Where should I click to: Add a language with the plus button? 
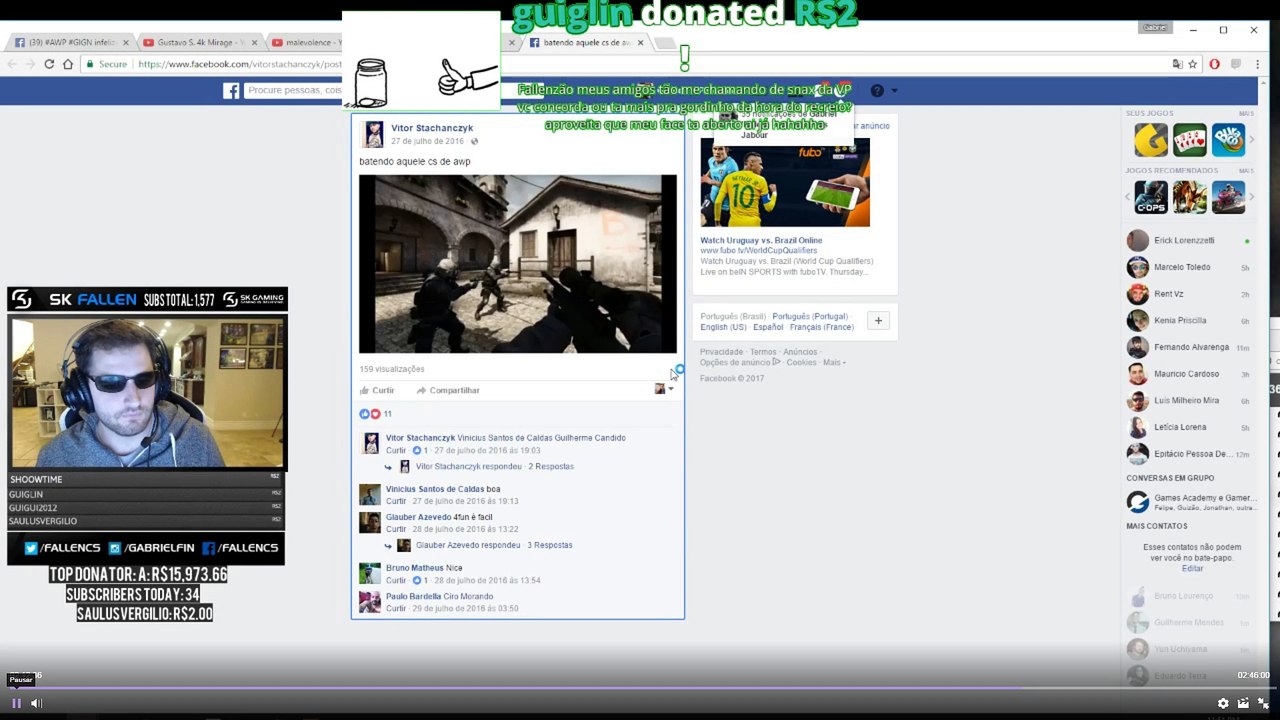(x=878, y=321)
